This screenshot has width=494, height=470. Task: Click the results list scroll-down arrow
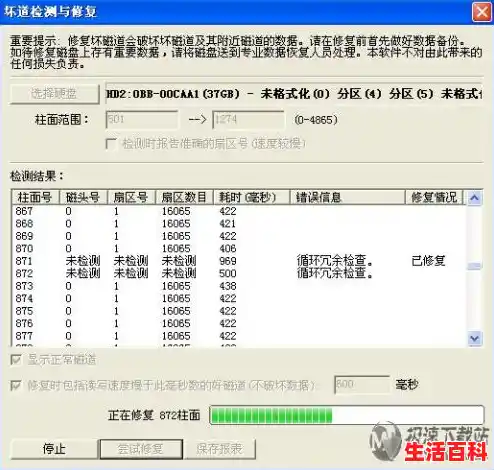tap(474, 339)
